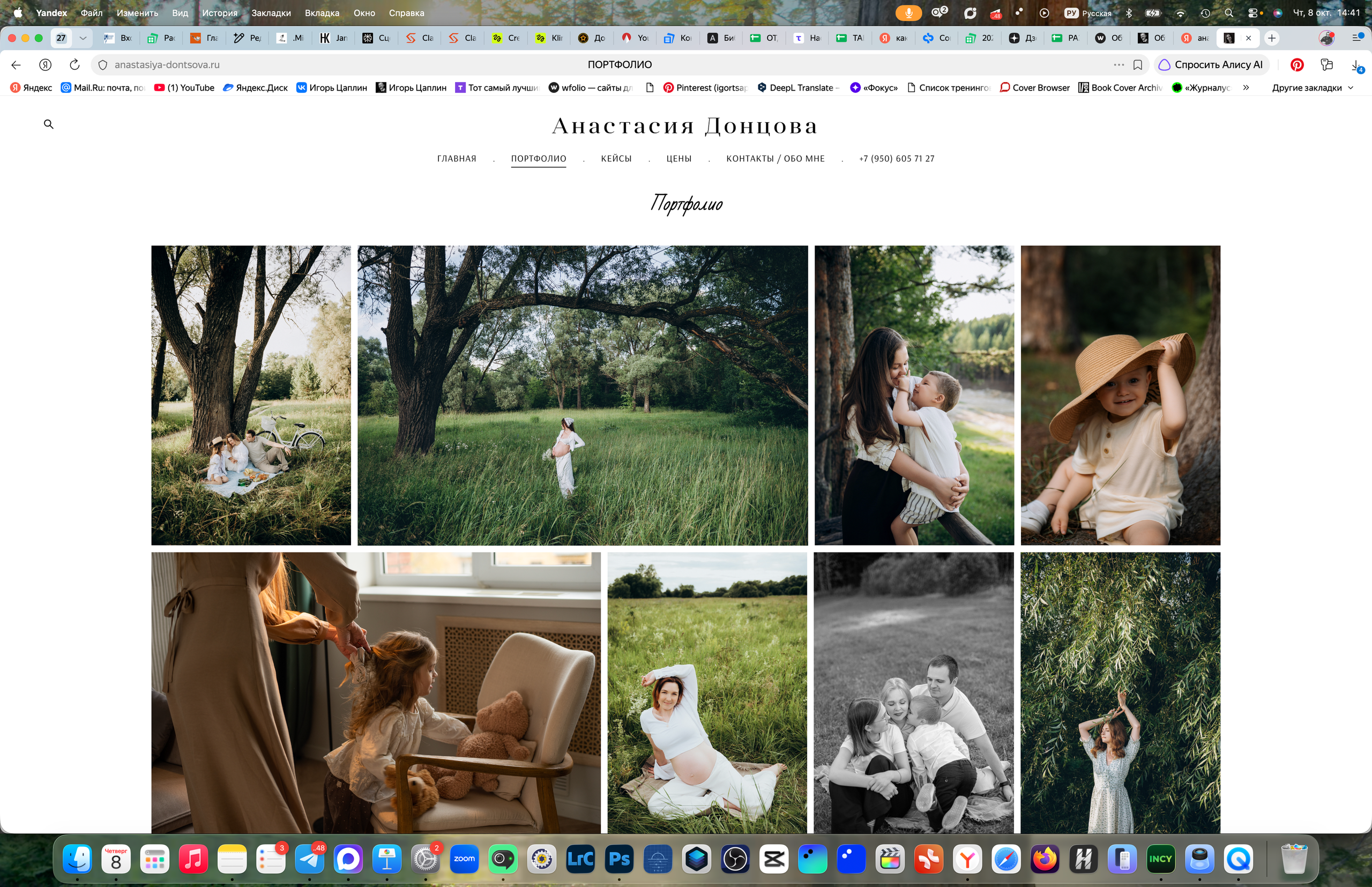Open the black-and-white family photo
The height and width of the screenshot is (887, 1372).
[x=914, y=692]
